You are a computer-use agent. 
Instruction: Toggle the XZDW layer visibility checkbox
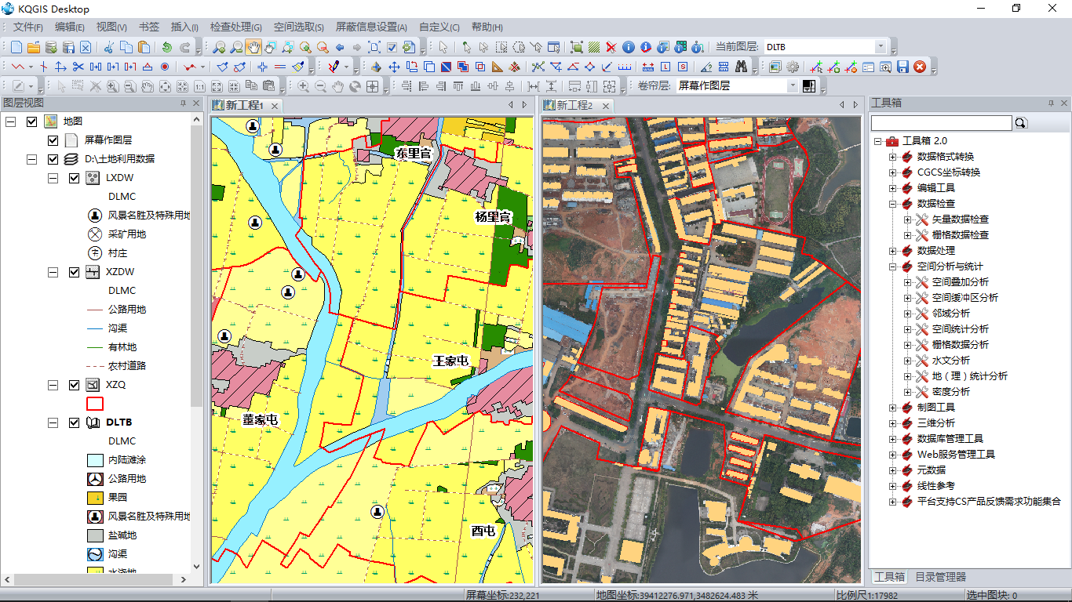[x=74, y=272]
